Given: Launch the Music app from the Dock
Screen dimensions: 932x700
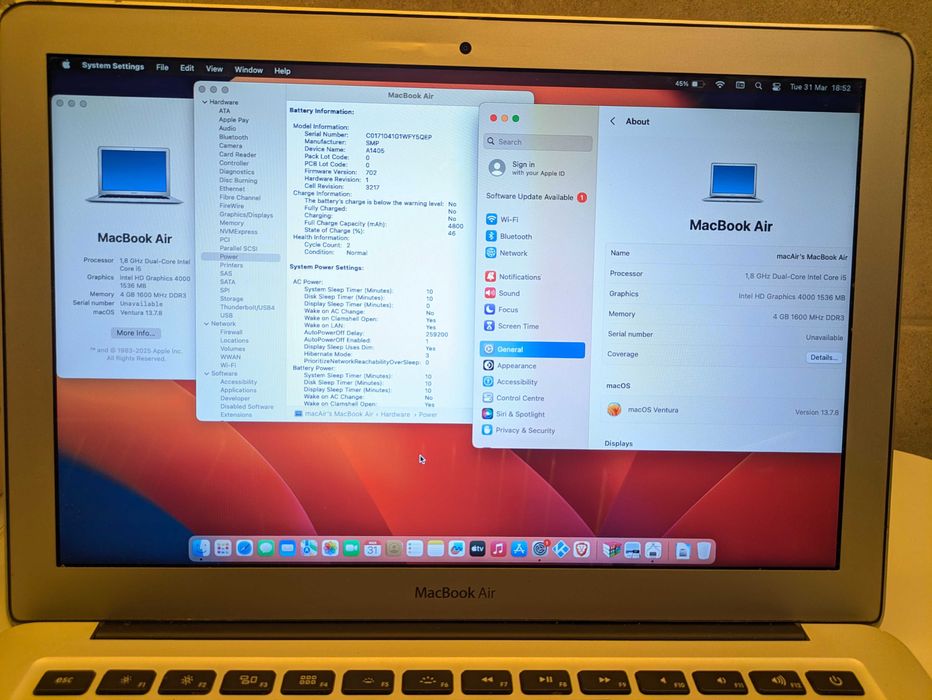Looking at the screenshot, I should click(x=498, y=549).
